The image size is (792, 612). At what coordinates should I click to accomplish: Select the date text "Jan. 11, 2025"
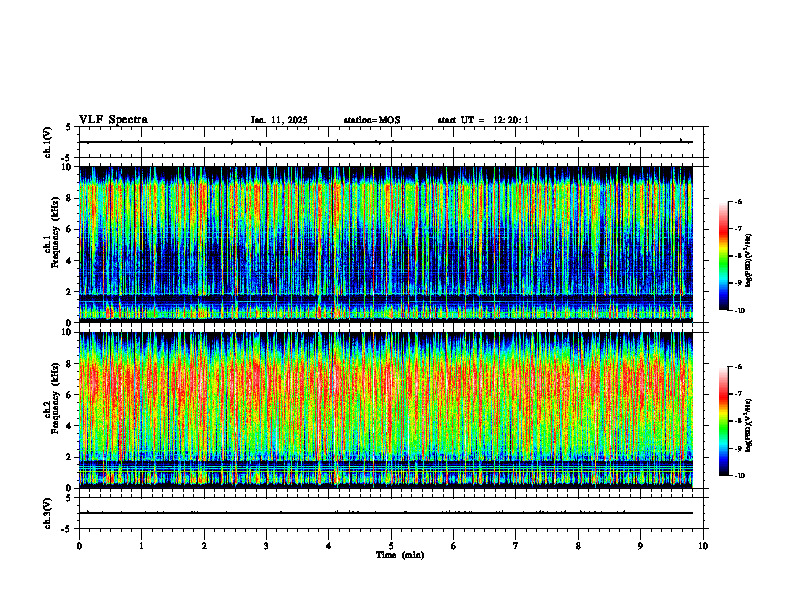(x=279, y=120)
